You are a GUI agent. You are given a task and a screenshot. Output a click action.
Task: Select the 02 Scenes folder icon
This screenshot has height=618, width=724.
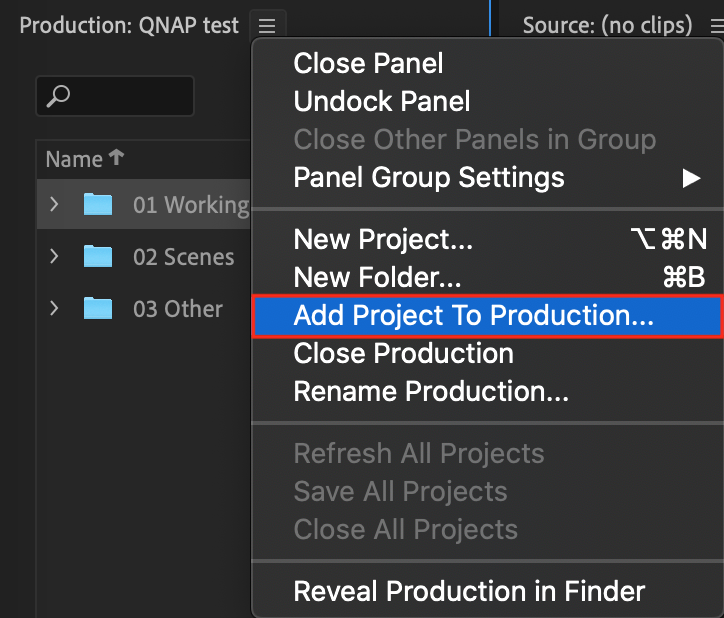click(x=98, y=257)
